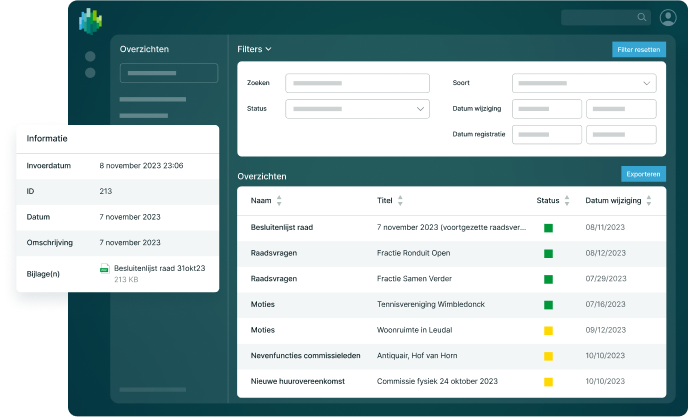Click the Titel column header
Image resolution: width=688 pixels, height=417 pixels.
click(385, 201)
